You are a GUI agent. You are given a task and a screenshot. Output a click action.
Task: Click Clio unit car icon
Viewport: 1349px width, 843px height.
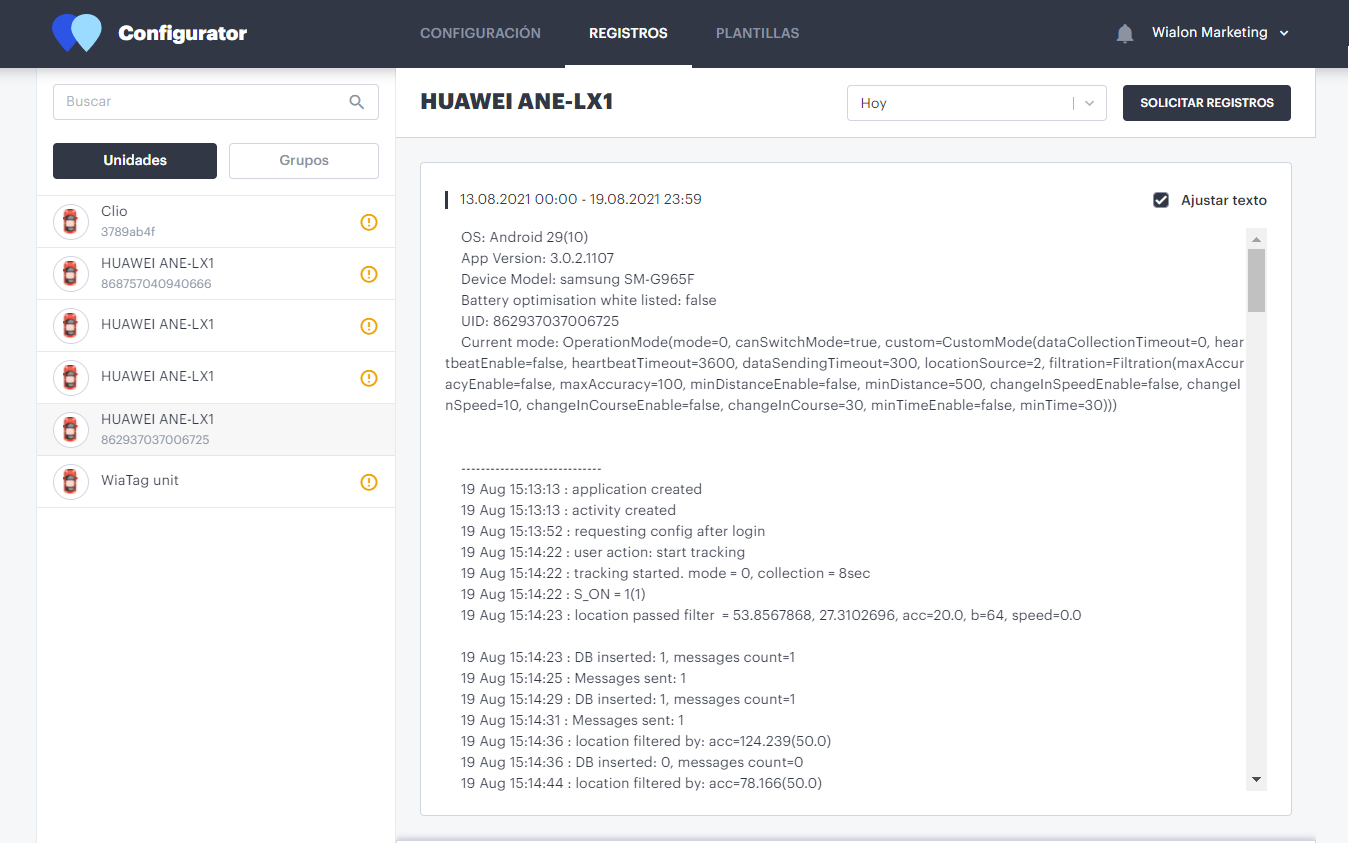pyautogui.click(x=70, y=222)
